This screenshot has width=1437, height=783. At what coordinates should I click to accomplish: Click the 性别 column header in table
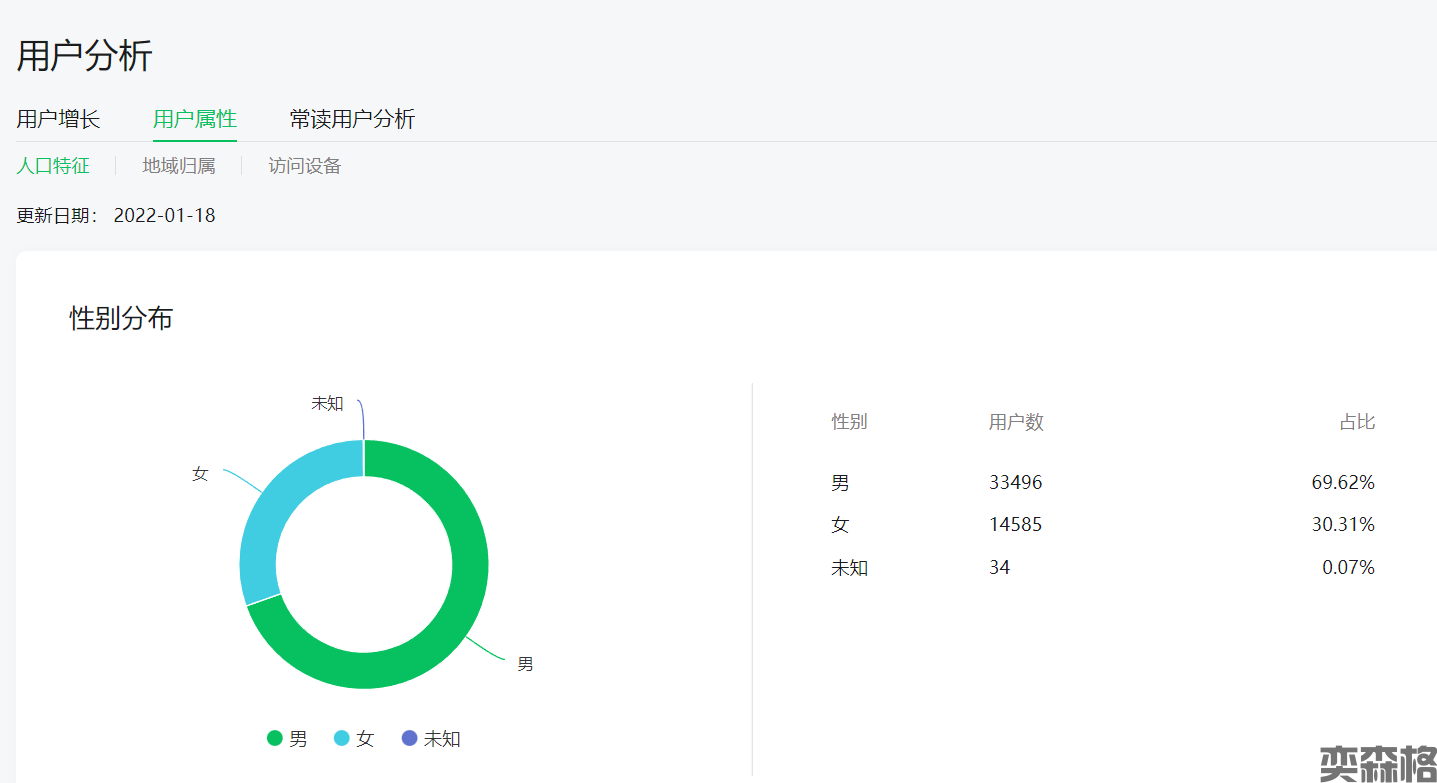click(849, 422)
